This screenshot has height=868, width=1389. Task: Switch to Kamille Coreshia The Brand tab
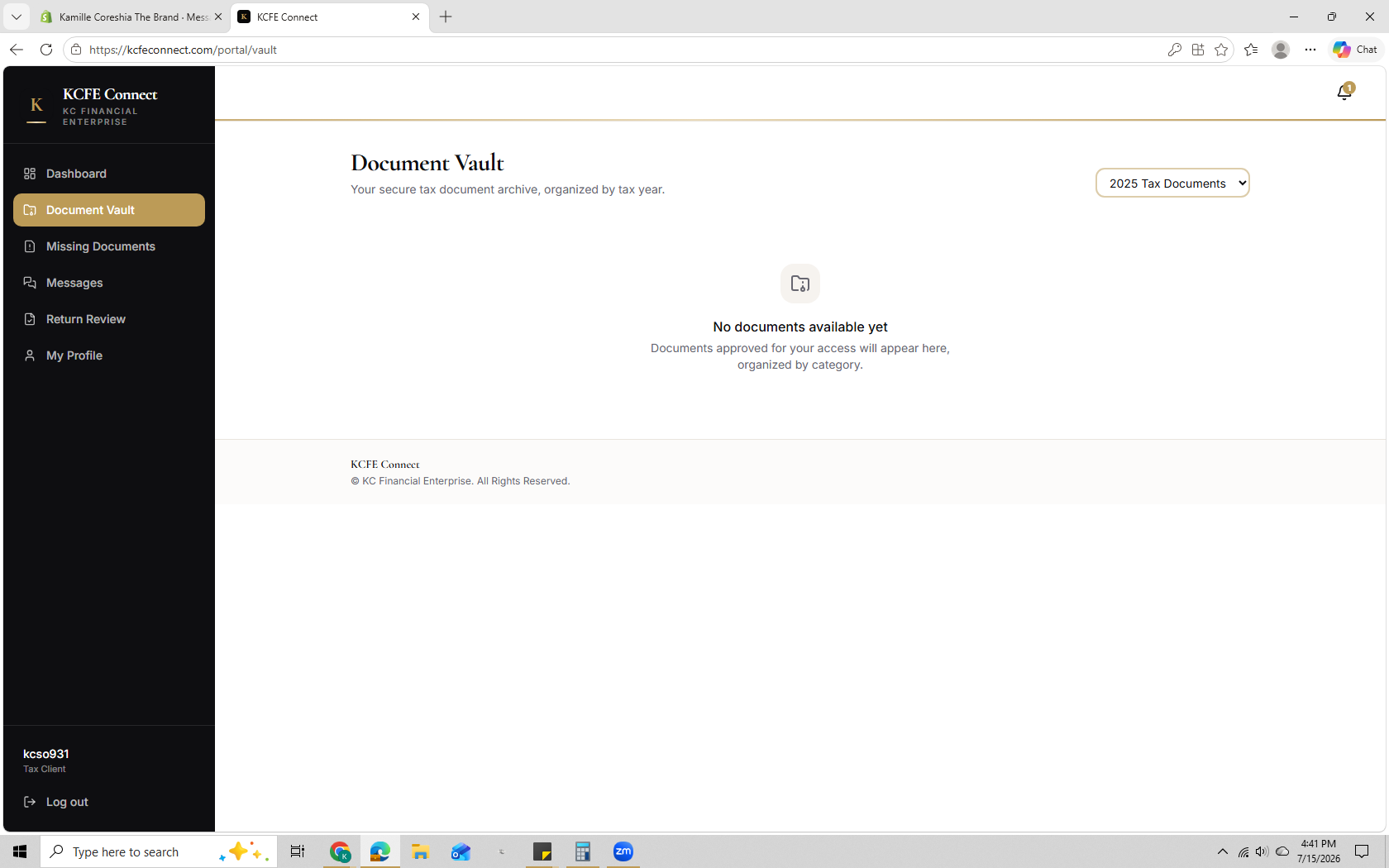[x=131, y=17]
